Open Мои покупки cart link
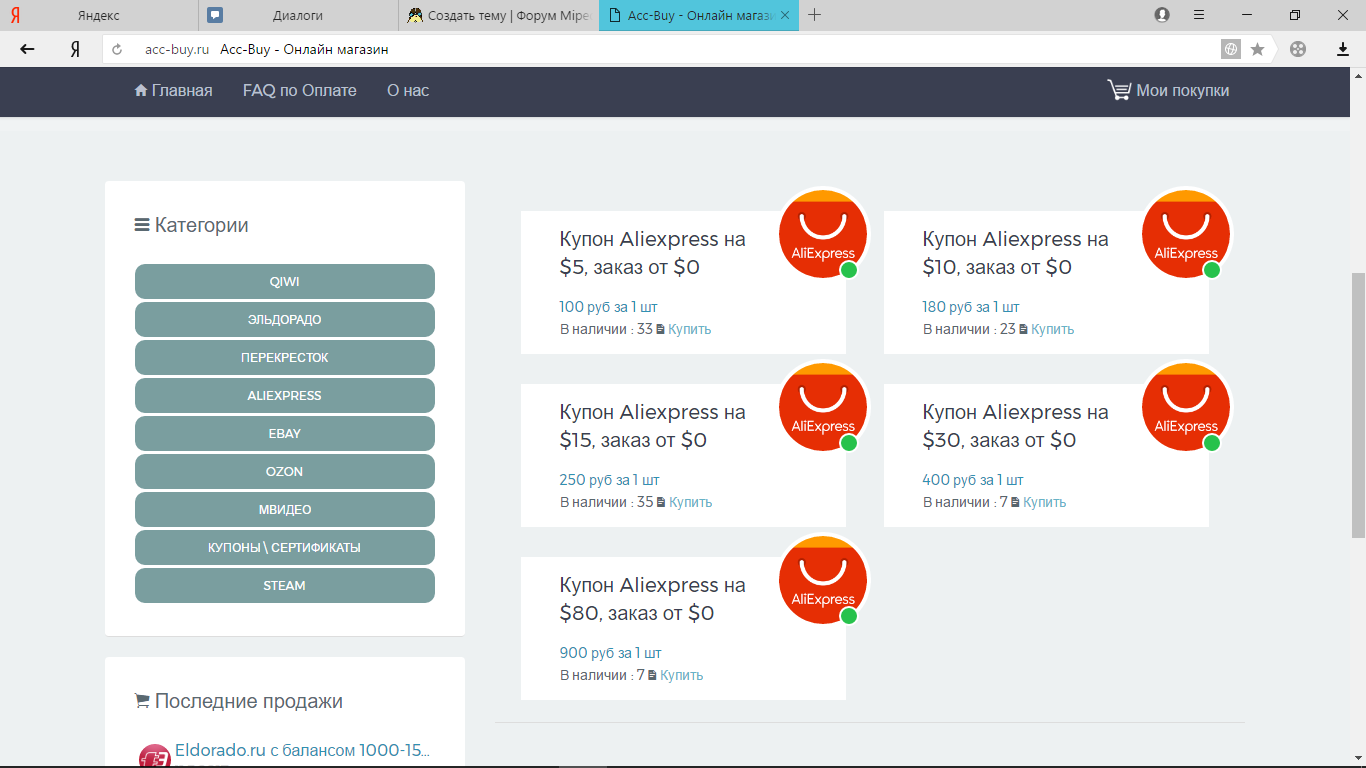 1168,90
